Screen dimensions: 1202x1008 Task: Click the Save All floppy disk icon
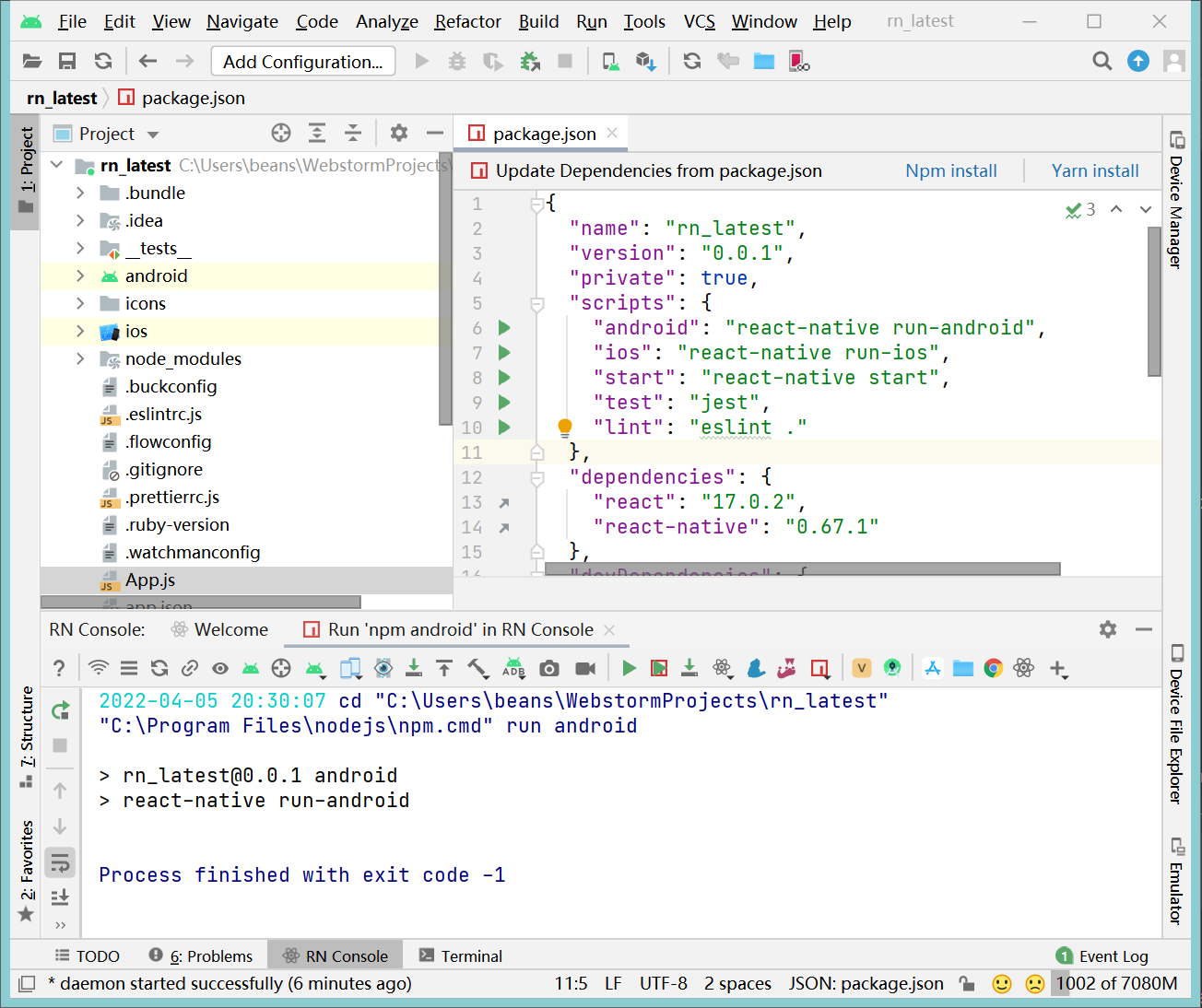coord(67,62)
